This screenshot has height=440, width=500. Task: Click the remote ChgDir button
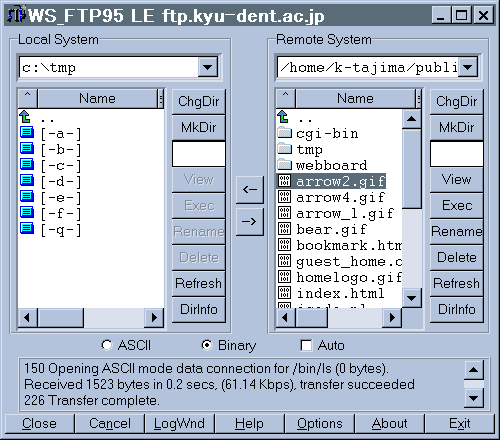pyautogui.click(x=457, y=101)
